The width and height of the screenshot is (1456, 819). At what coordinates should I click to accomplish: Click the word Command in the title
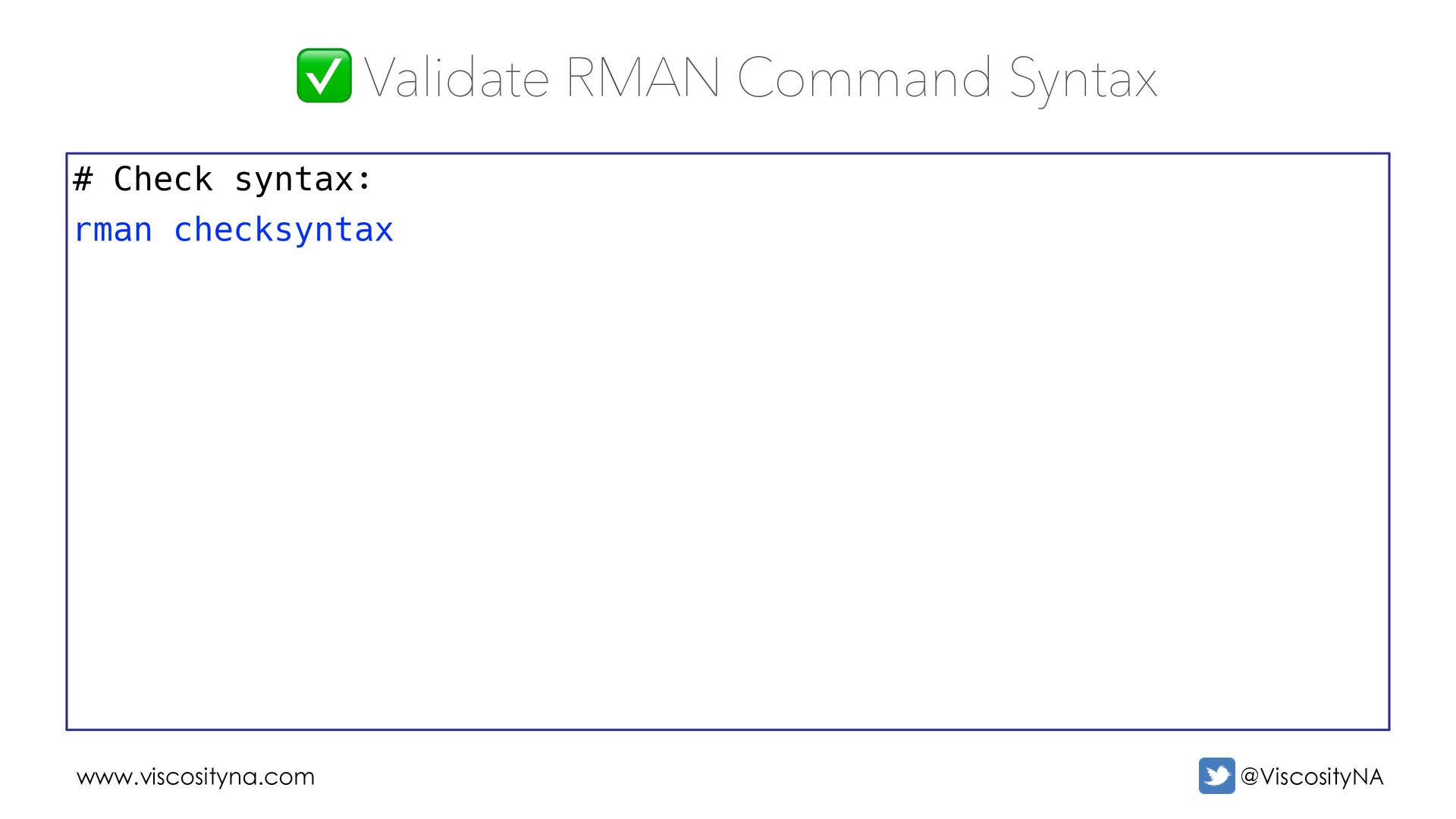click(864, 77)
